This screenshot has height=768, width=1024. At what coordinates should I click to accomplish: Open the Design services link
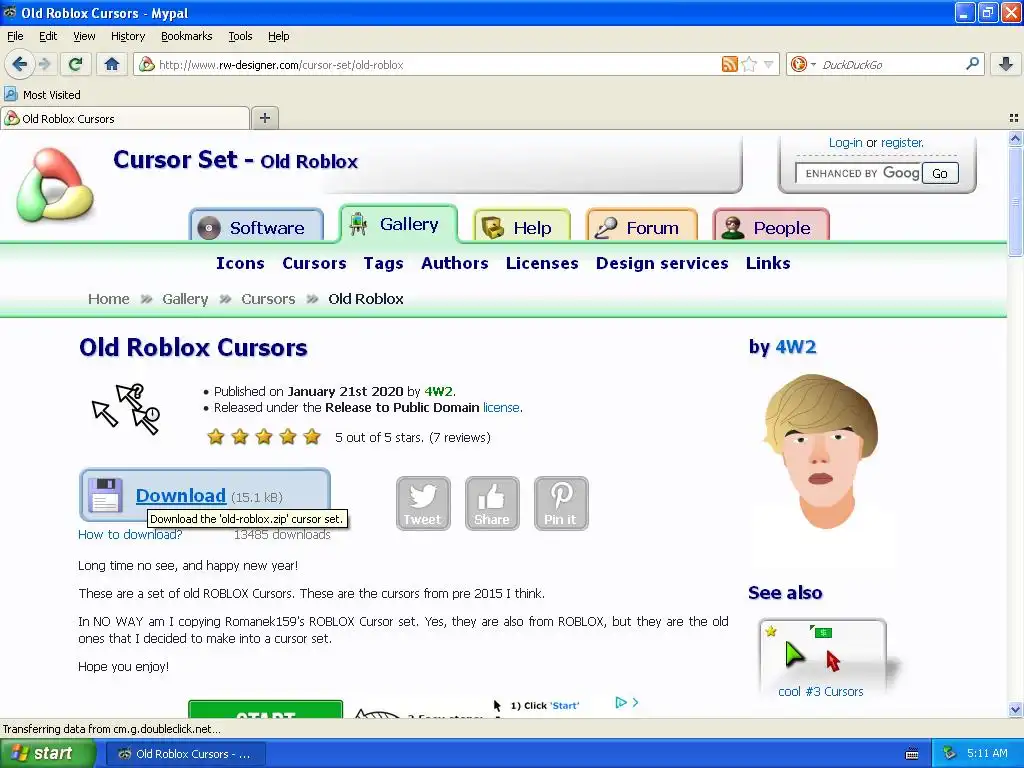(x=662, y=263)
